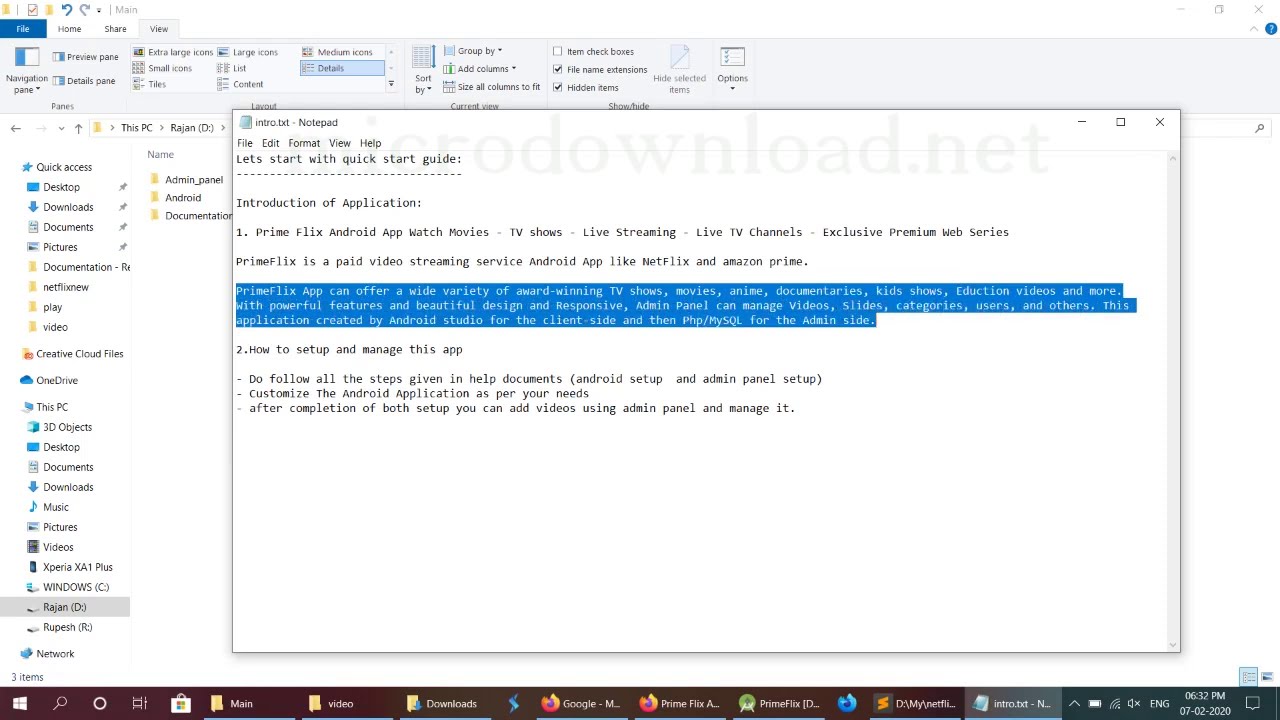Toggle the Details pane

[x=84, y=81]
